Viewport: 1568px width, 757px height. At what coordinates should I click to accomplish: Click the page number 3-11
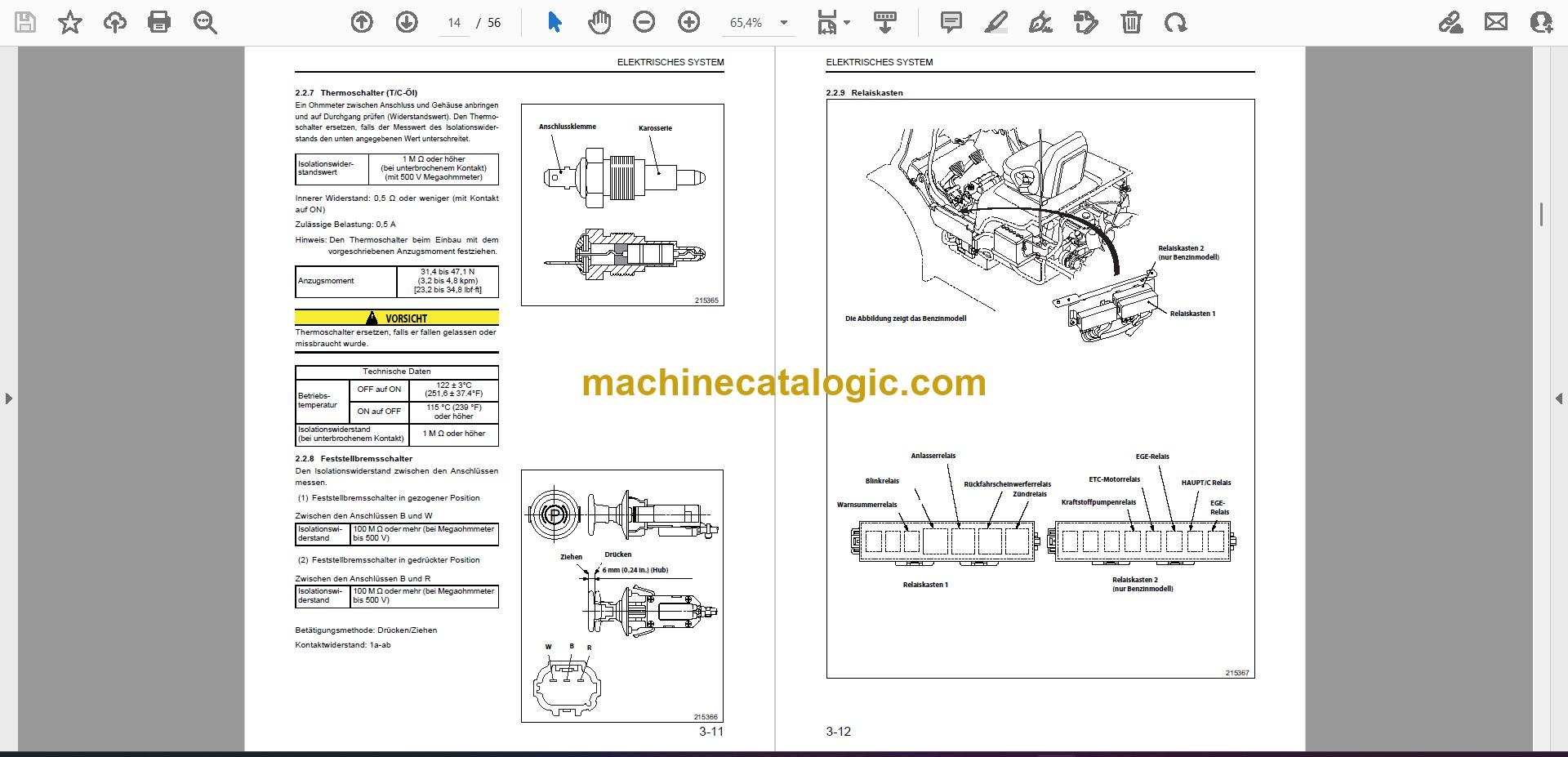point(710,732)
